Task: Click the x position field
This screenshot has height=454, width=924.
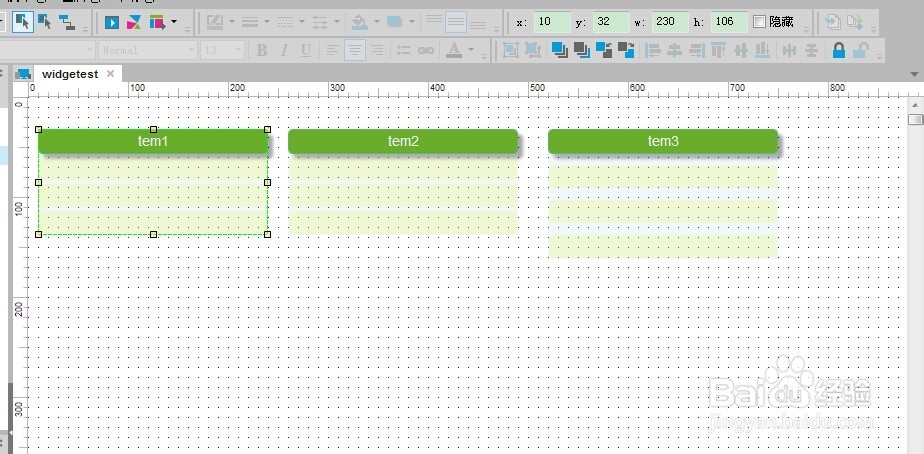Action: point(552,22)
